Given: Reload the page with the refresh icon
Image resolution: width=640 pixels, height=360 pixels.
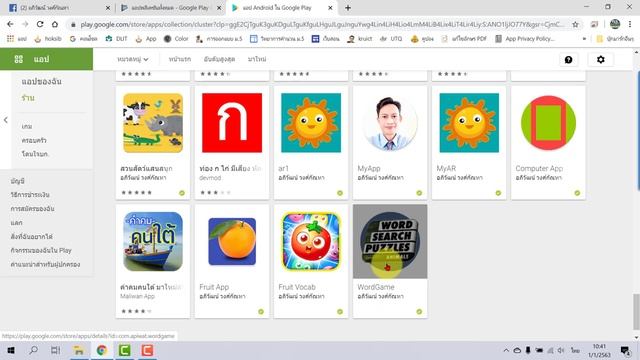Looking at the screenshot, I should (40, 24).
